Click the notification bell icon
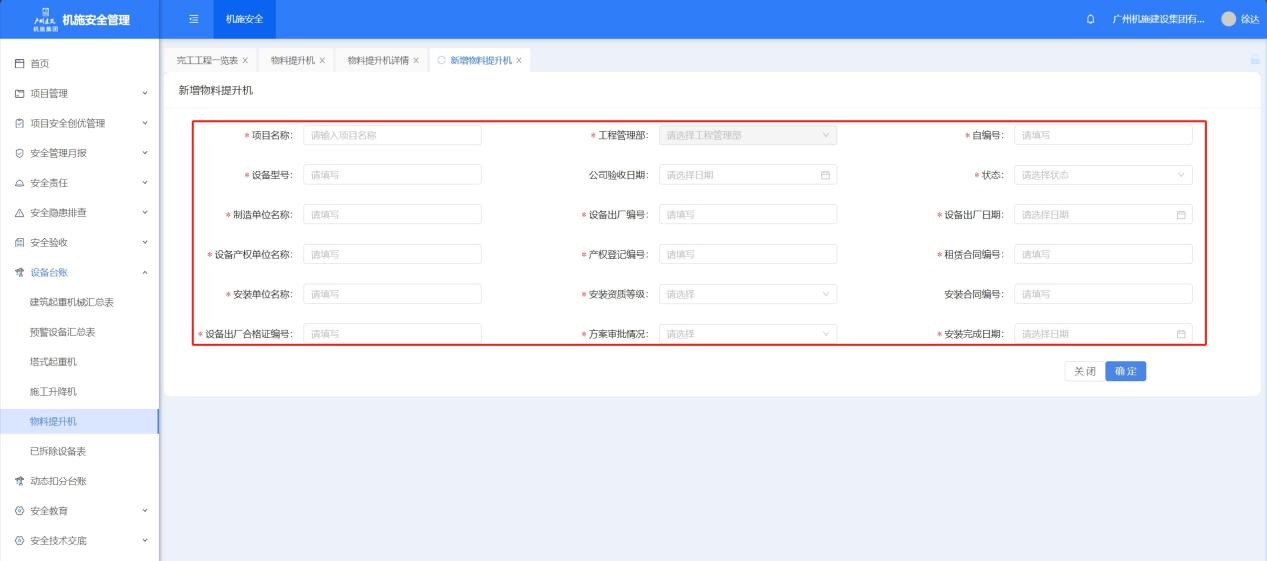 (x=1090, y=19)
